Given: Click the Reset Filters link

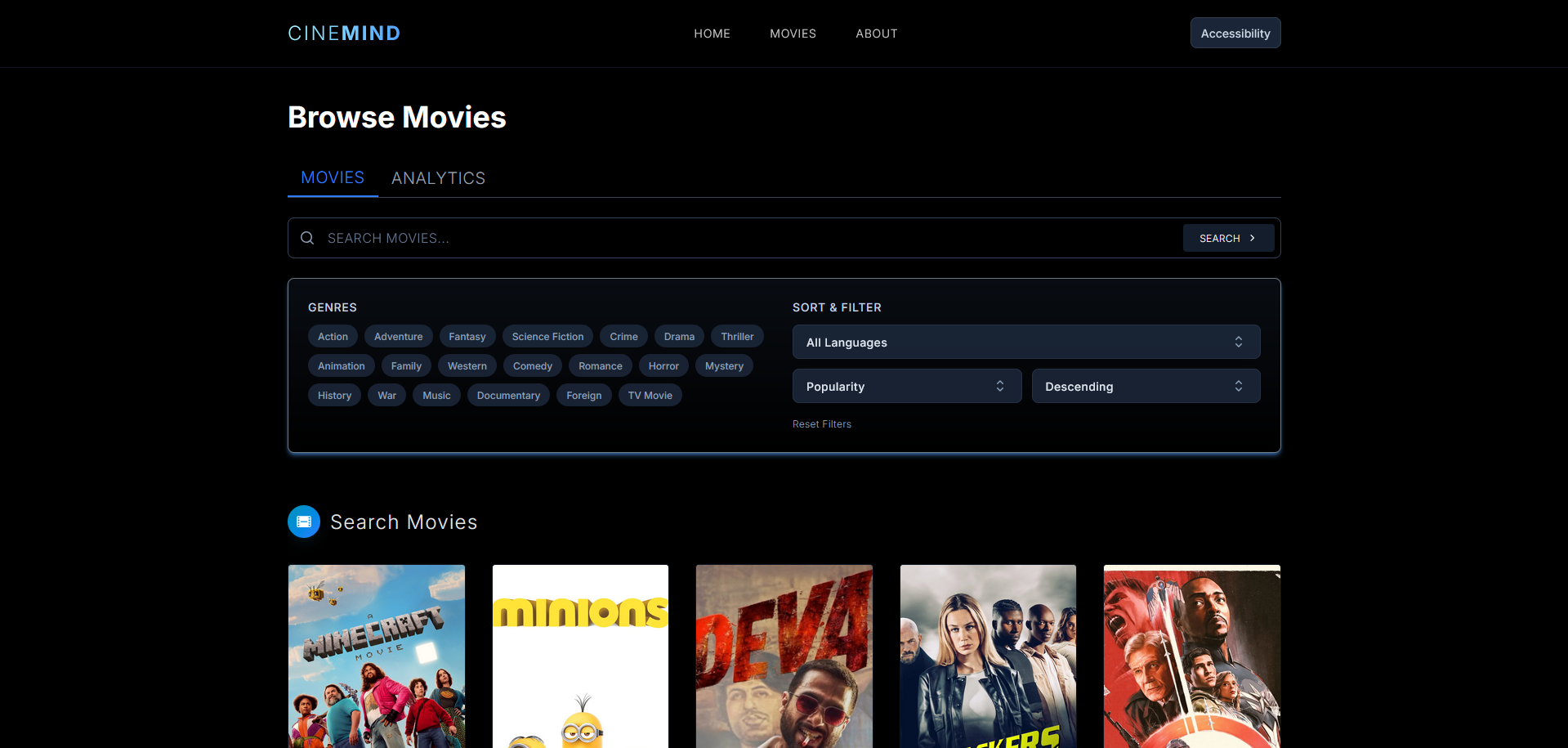Looking at the screenshot, I should pyautogui.click(x=821, y=423).
